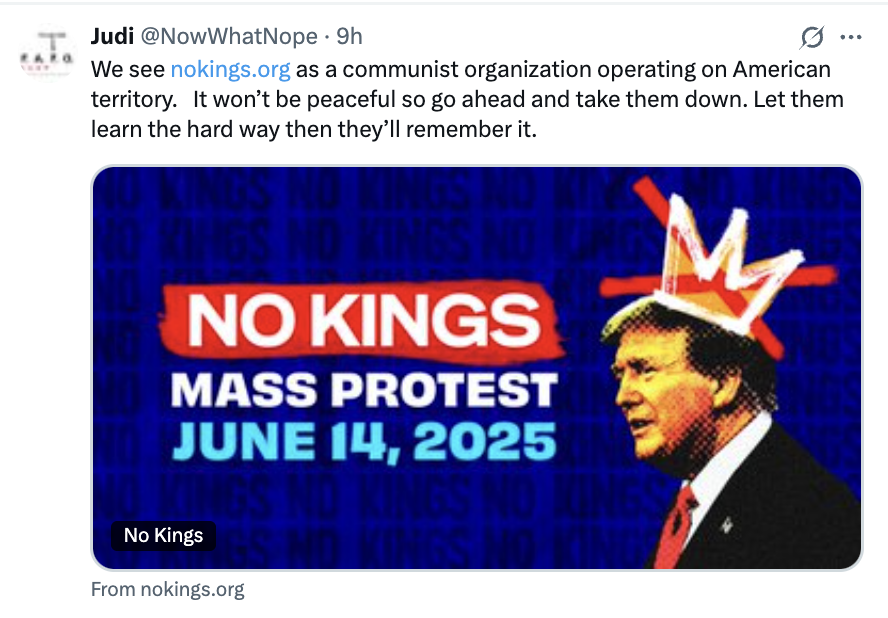Click the JUNE 14, 2025 date text

point(363,441)
